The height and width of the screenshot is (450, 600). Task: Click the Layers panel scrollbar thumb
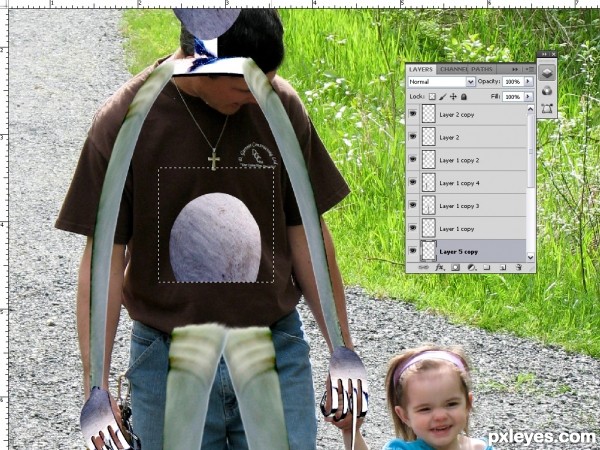530,151
